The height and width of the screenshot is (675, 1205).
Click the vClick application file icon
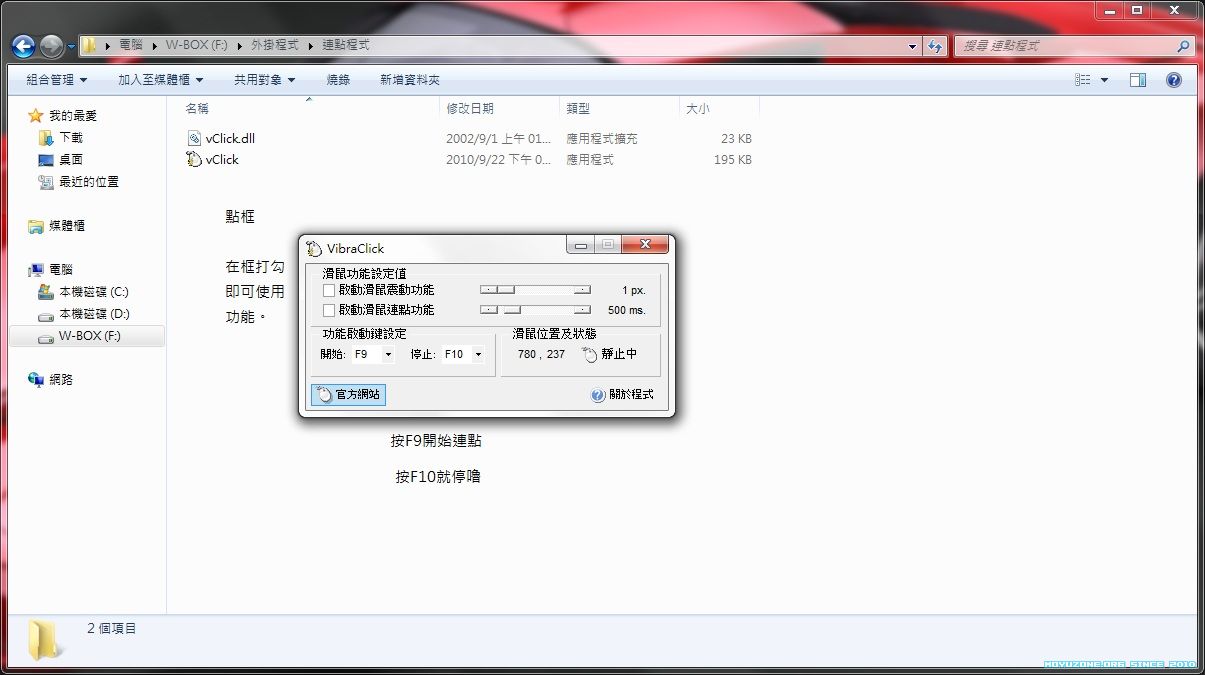click(194, 159)
